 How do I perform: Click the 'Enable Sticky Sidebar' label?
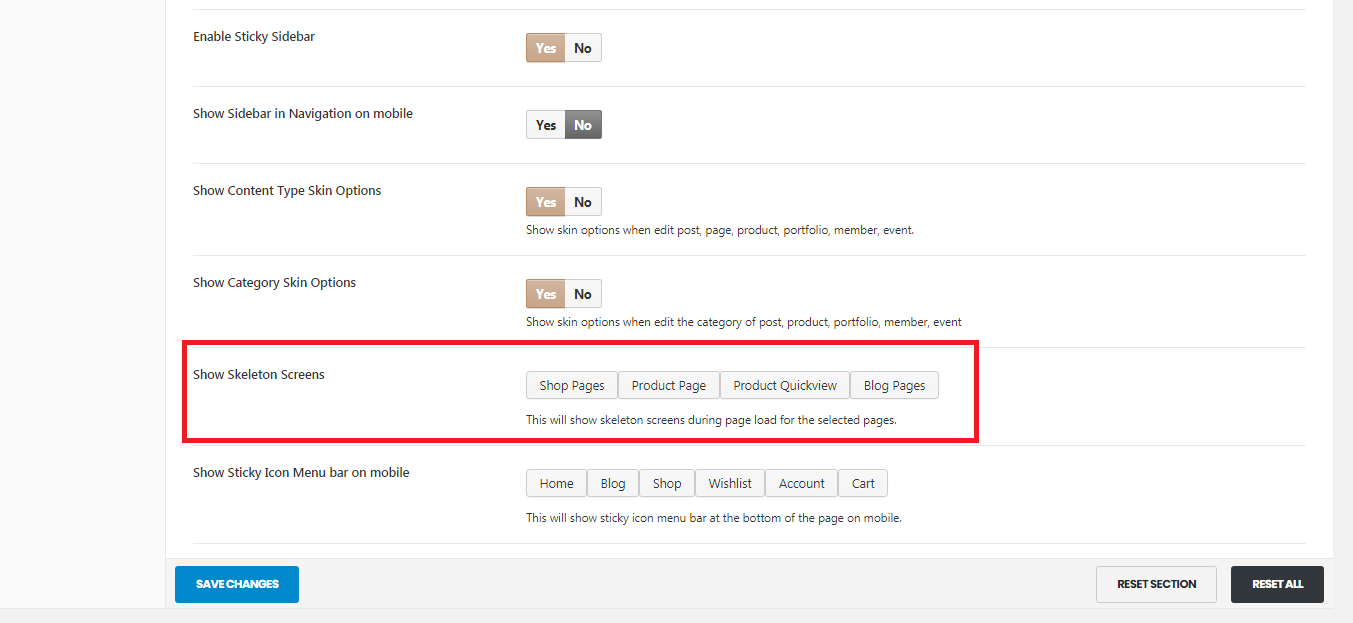254,37
